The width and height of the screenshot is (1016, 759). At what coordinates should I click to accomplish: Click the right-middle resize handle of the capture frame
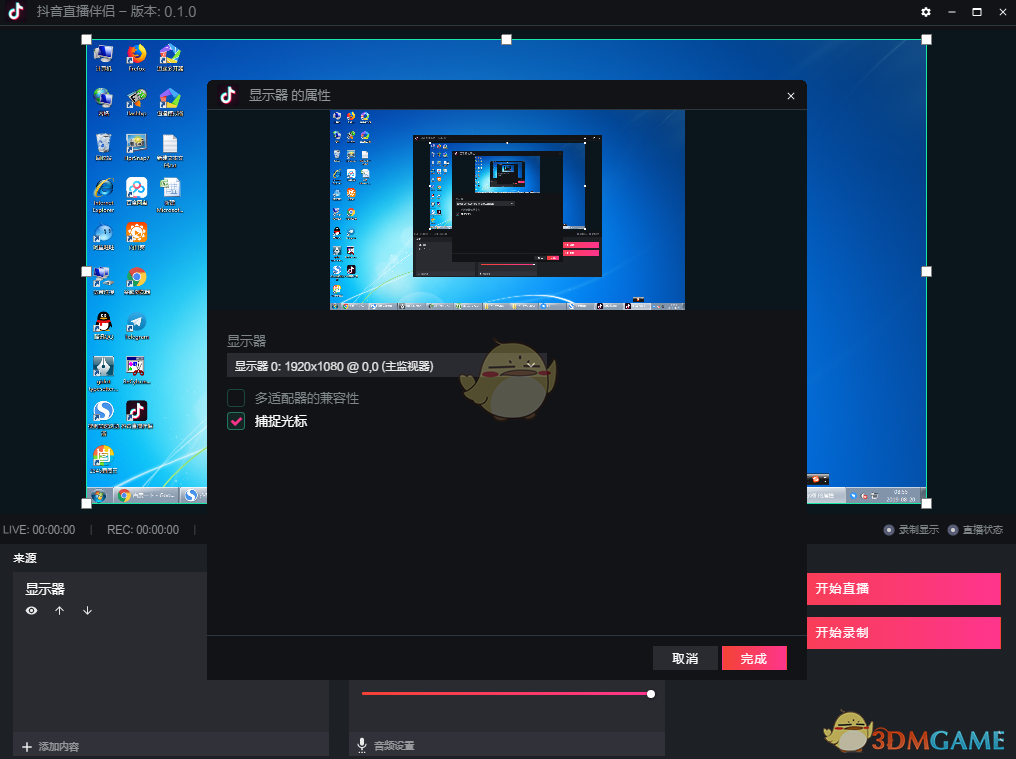click(x=927, y=272)
